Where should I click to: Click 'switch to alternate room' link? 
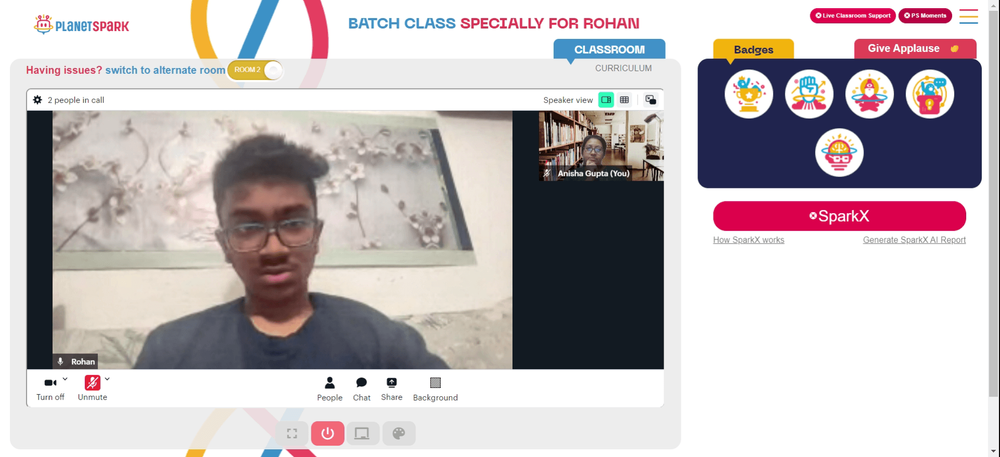(165, 70)
